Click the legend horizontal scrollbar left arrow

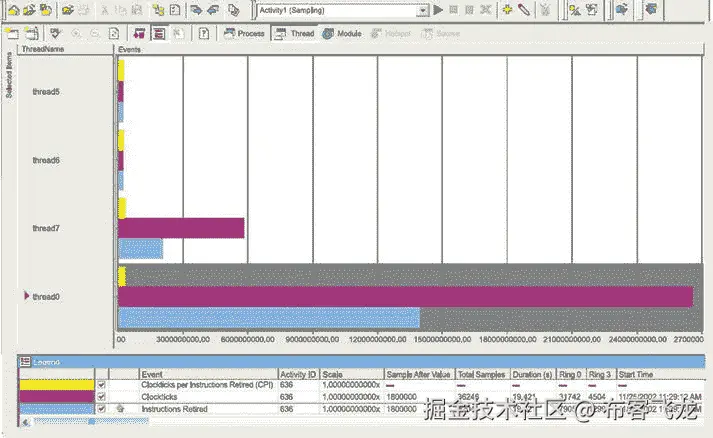pyautogui.click(x=26, y=422)
